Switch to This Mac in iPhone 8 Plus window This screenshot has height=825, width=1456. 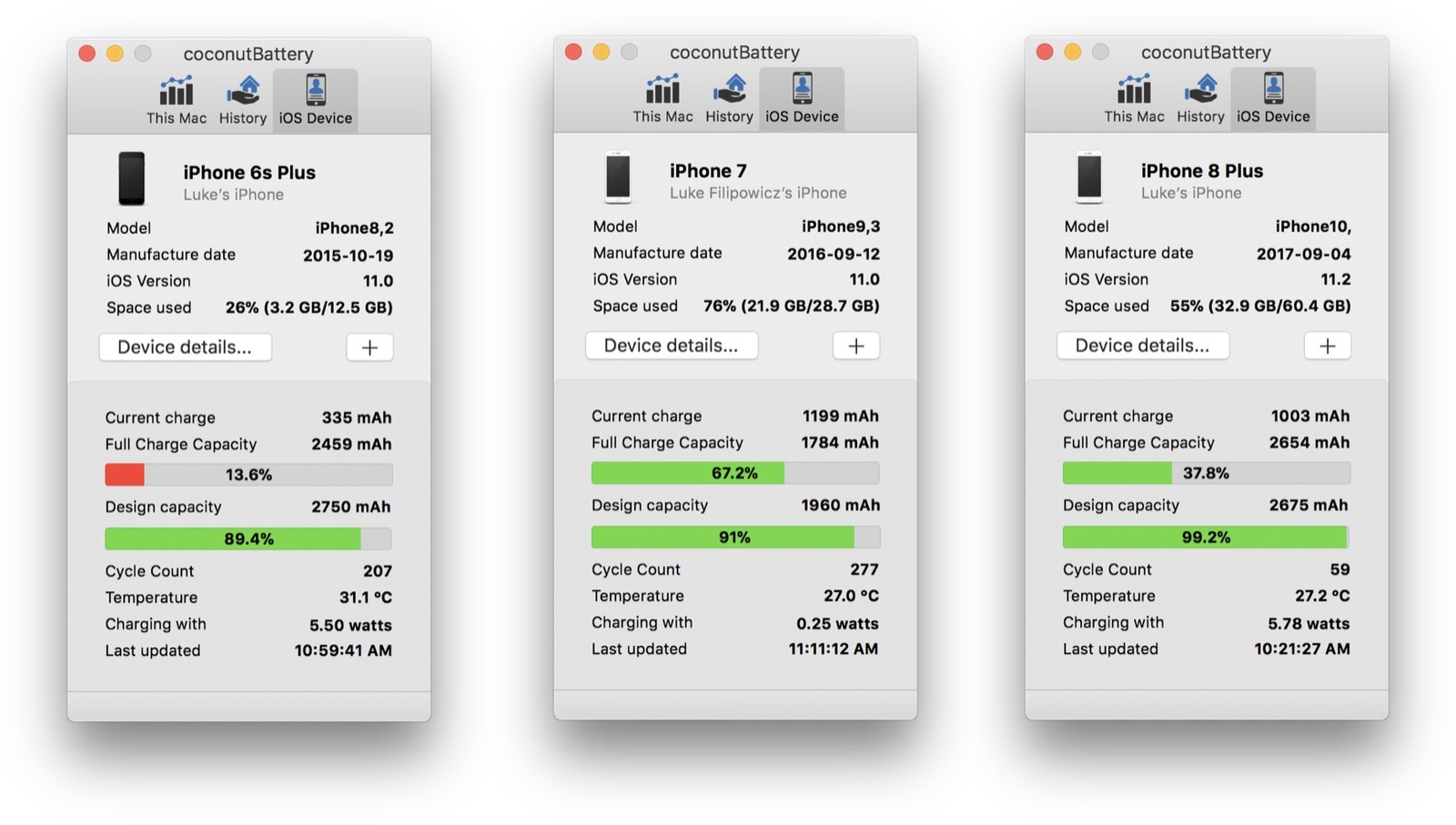[x=1134, y=98]
